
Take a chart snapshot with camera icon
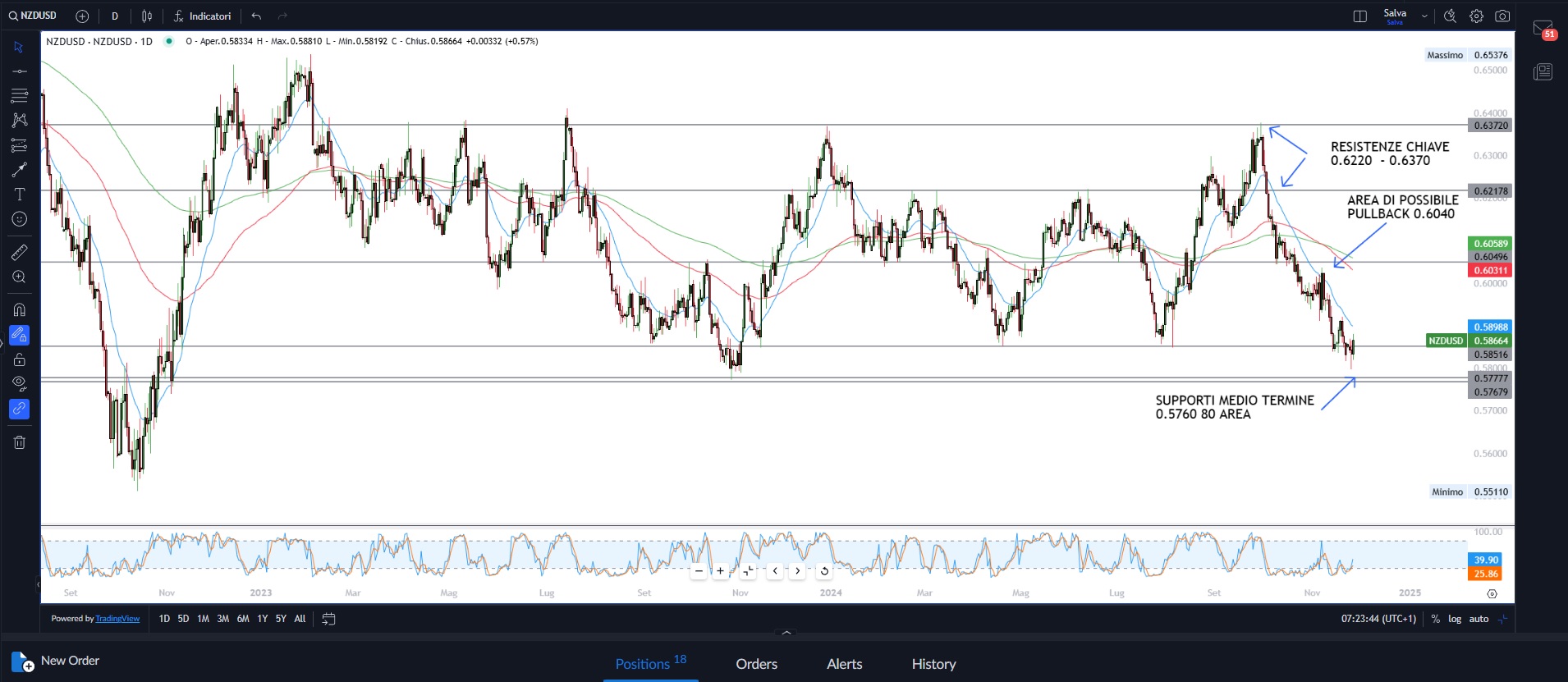1502,16
